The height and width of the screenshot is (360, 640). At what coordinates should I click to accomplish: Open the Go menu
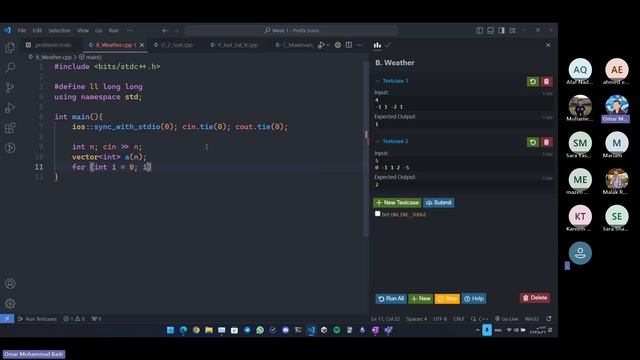(99, 31)
